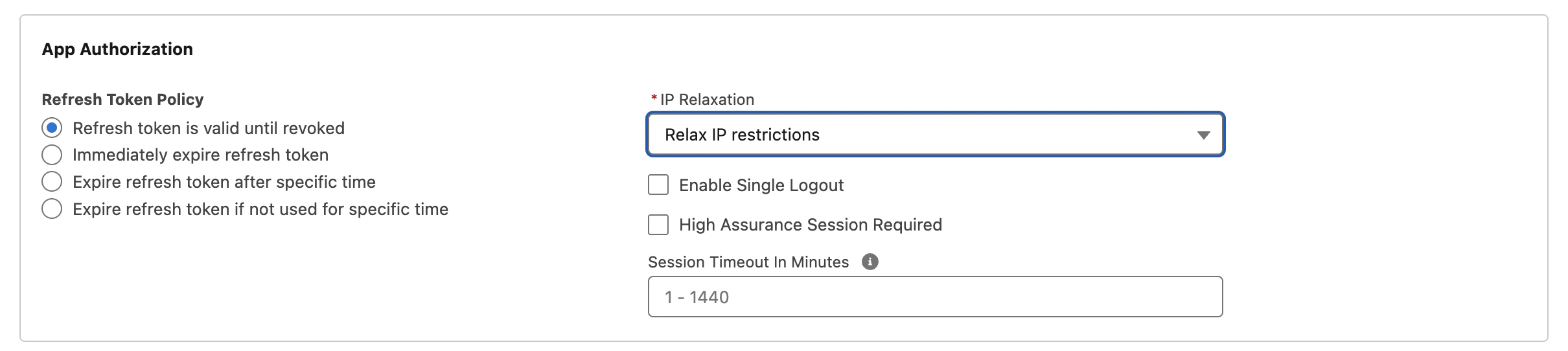The image size is (1568, 351).
Task: Click the IP Relaxation dropdown arrow
Action: (1203, 135)
